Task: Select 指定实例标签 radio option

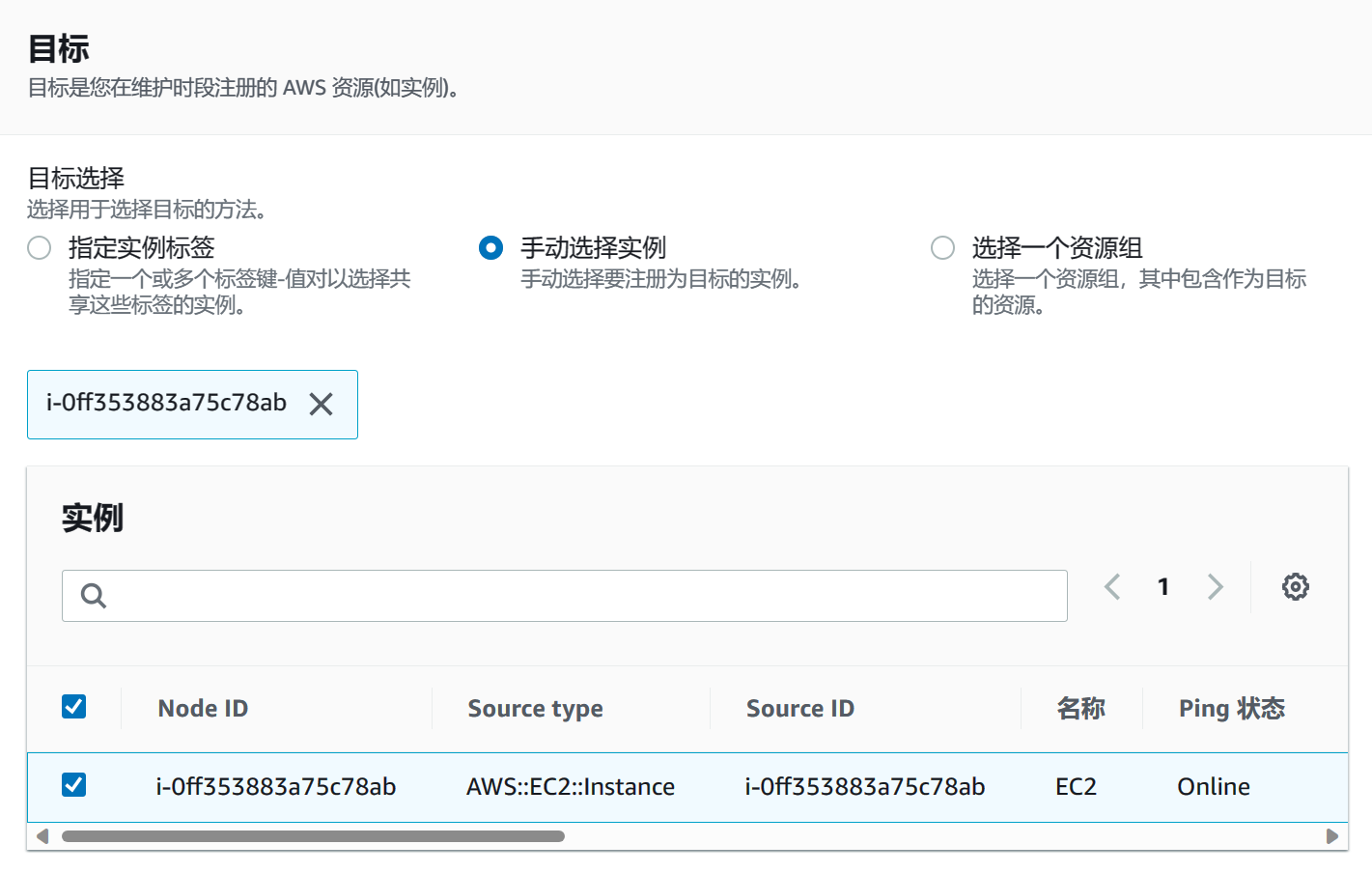Action: tap(40, 248)
